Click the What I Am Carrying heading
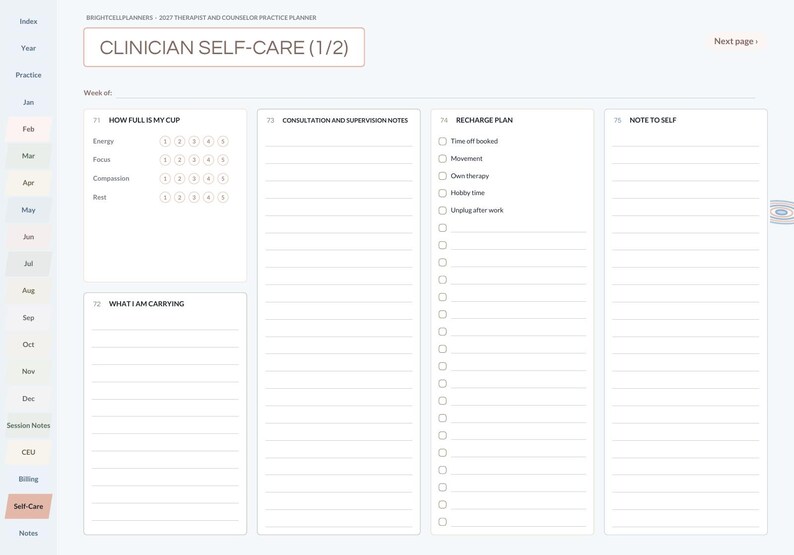 [x=146, y=304]
